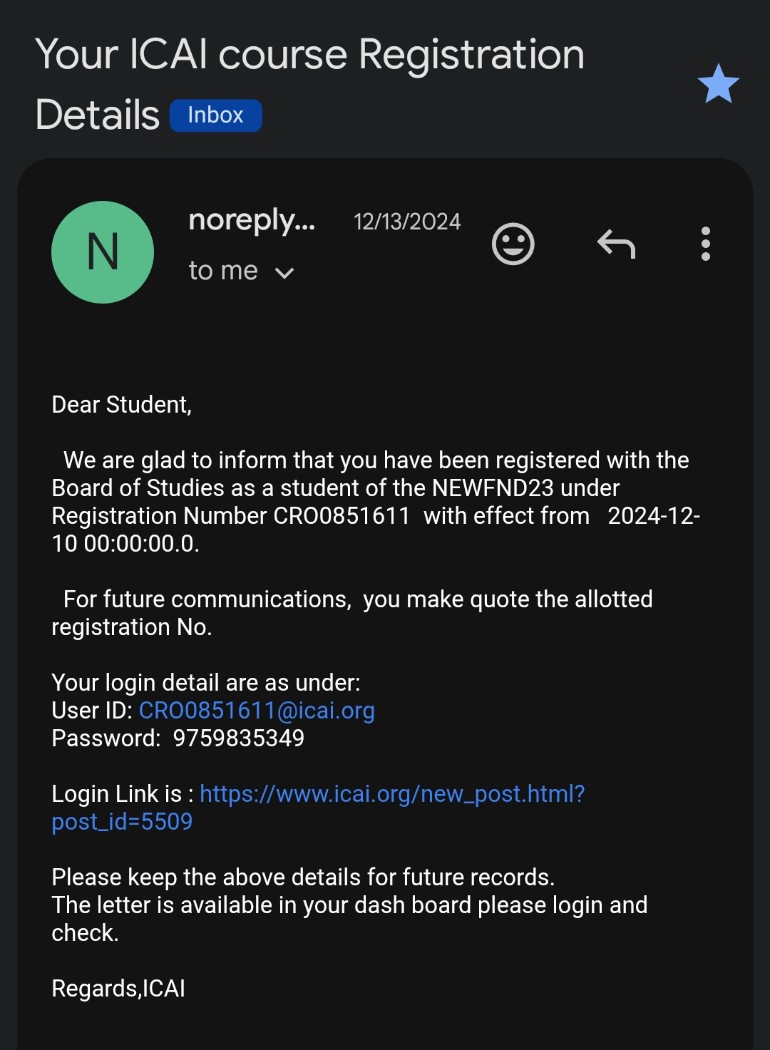Screen dimensions: 770x1050
Task: Tap the "Regards,ICAI" signature
Action: point(118,989)
